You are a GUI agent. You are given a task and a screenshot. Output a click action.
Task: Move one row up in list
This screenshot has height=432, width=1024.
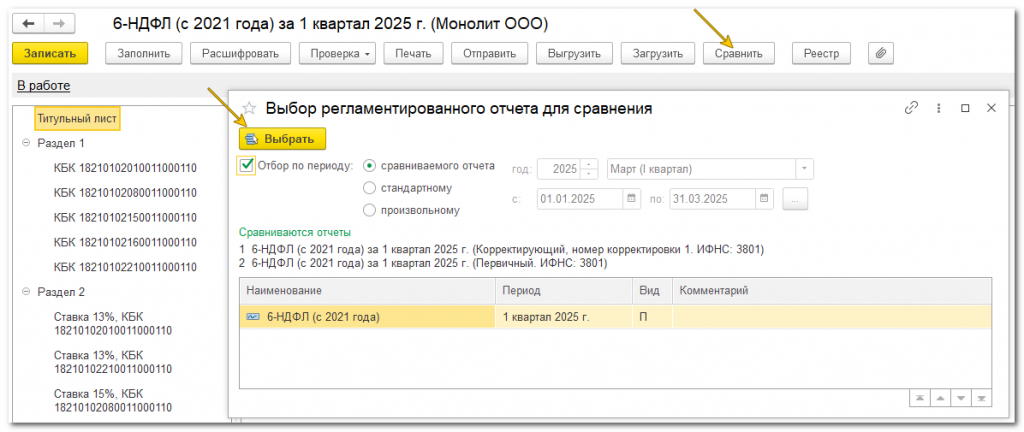pyautogui.click(x=939, y=398)
